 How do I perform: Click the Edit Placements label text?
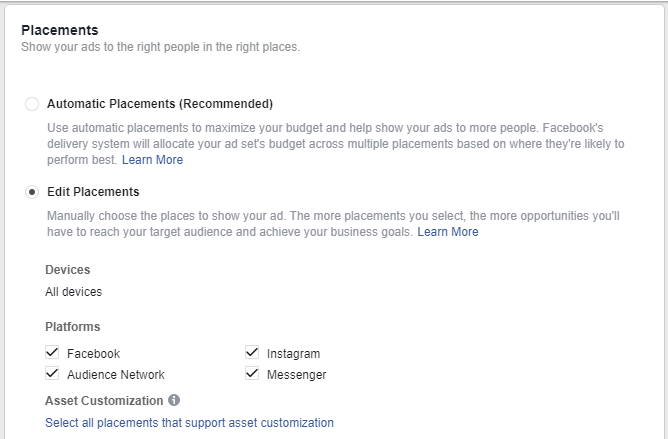pos(93,192)
